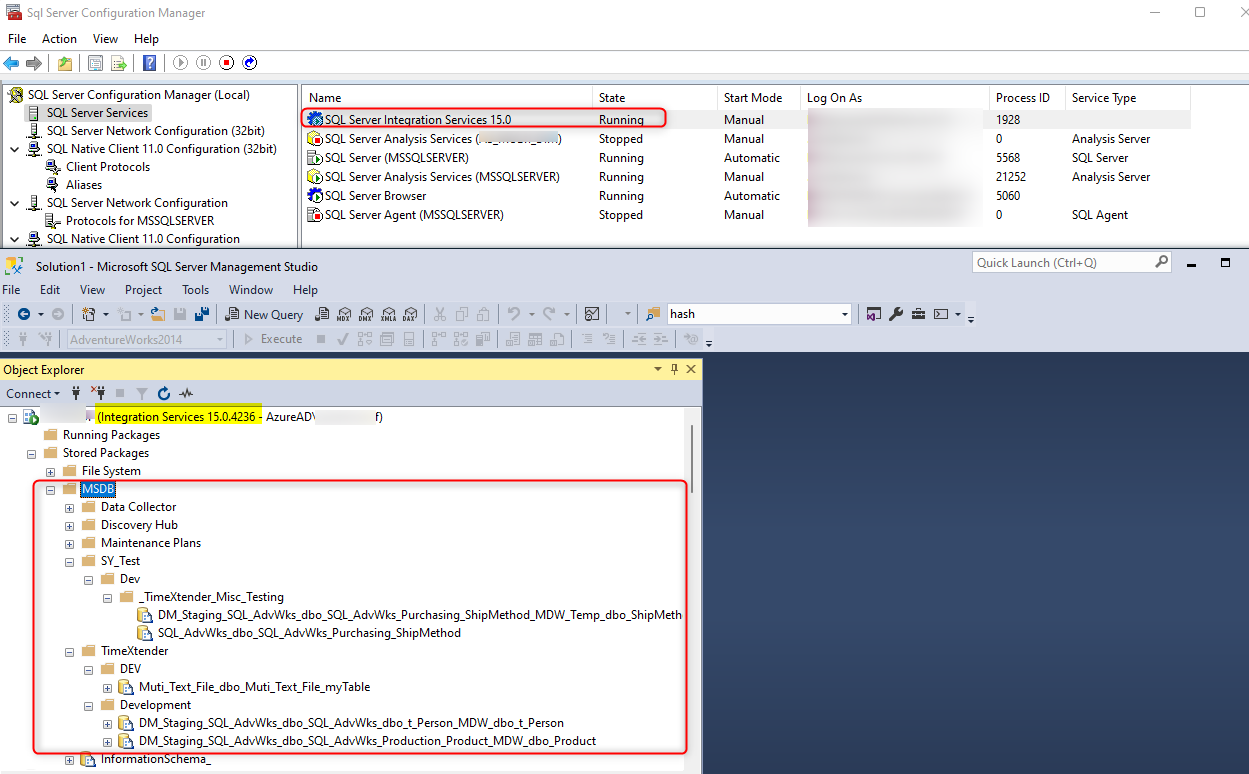This screenshot has width=1249, height=774.
Task: Select the Running Packages folder
Action: click(111, 435)
